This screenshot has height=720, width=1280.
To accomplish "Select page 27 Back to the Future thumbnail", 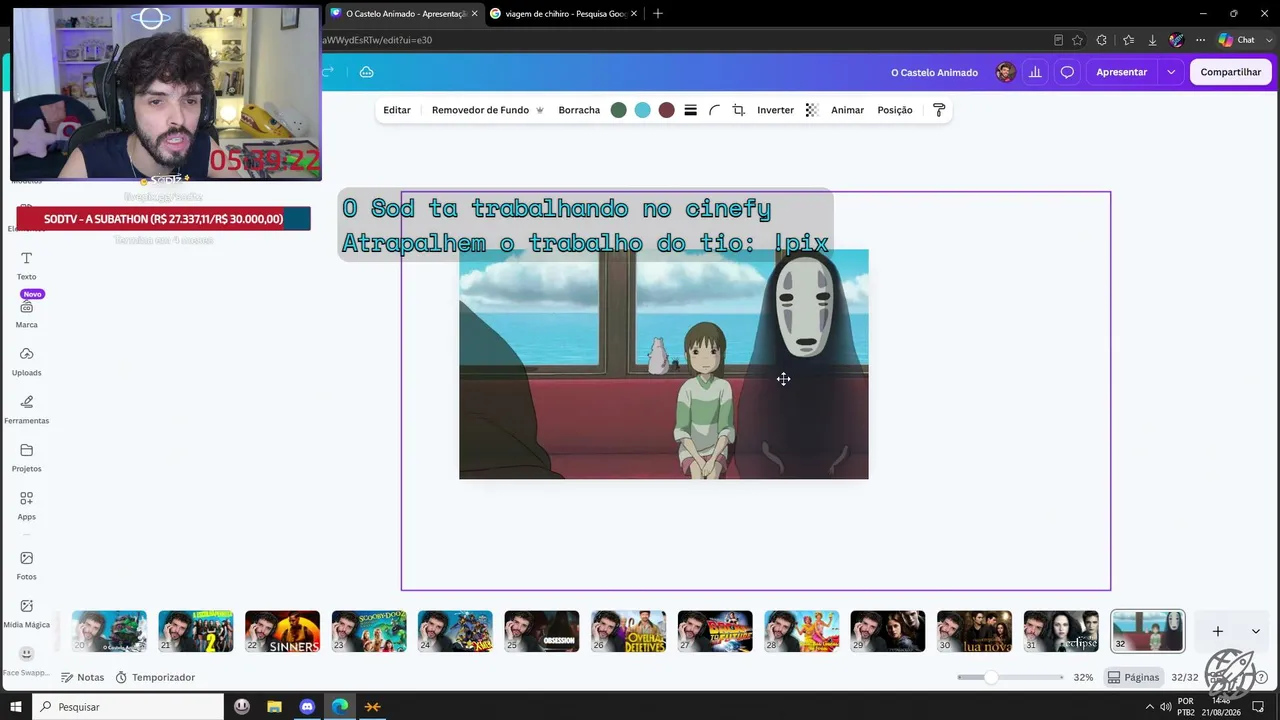I will point(715,631).
